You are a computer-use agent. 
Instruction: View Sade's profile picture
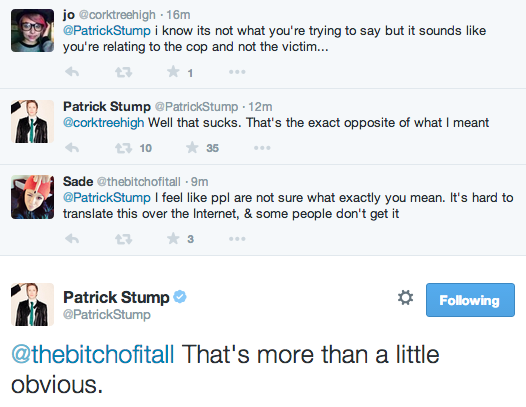tap(32, 197)
